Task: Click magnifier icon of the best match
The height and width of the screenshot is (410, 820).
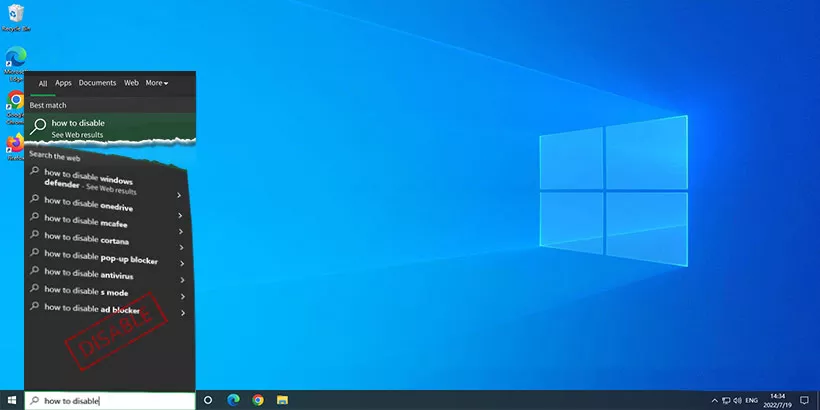Action: [38, 127]
